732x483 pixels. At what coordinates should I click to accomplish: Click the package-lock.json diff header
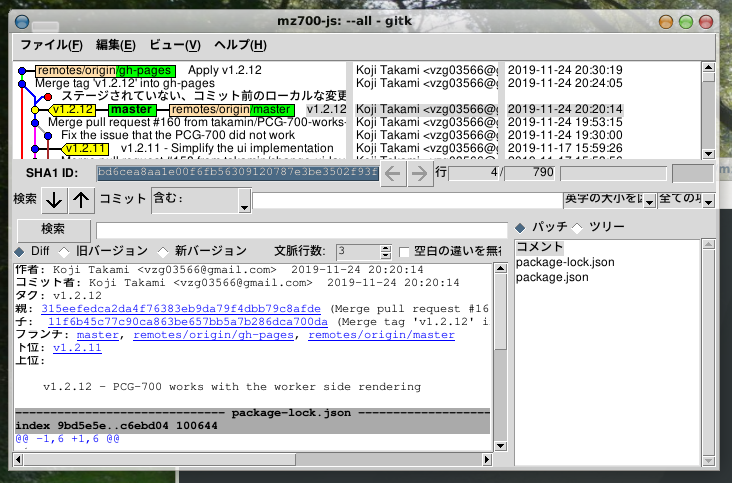pyautogui.click(x=253, y=413)
